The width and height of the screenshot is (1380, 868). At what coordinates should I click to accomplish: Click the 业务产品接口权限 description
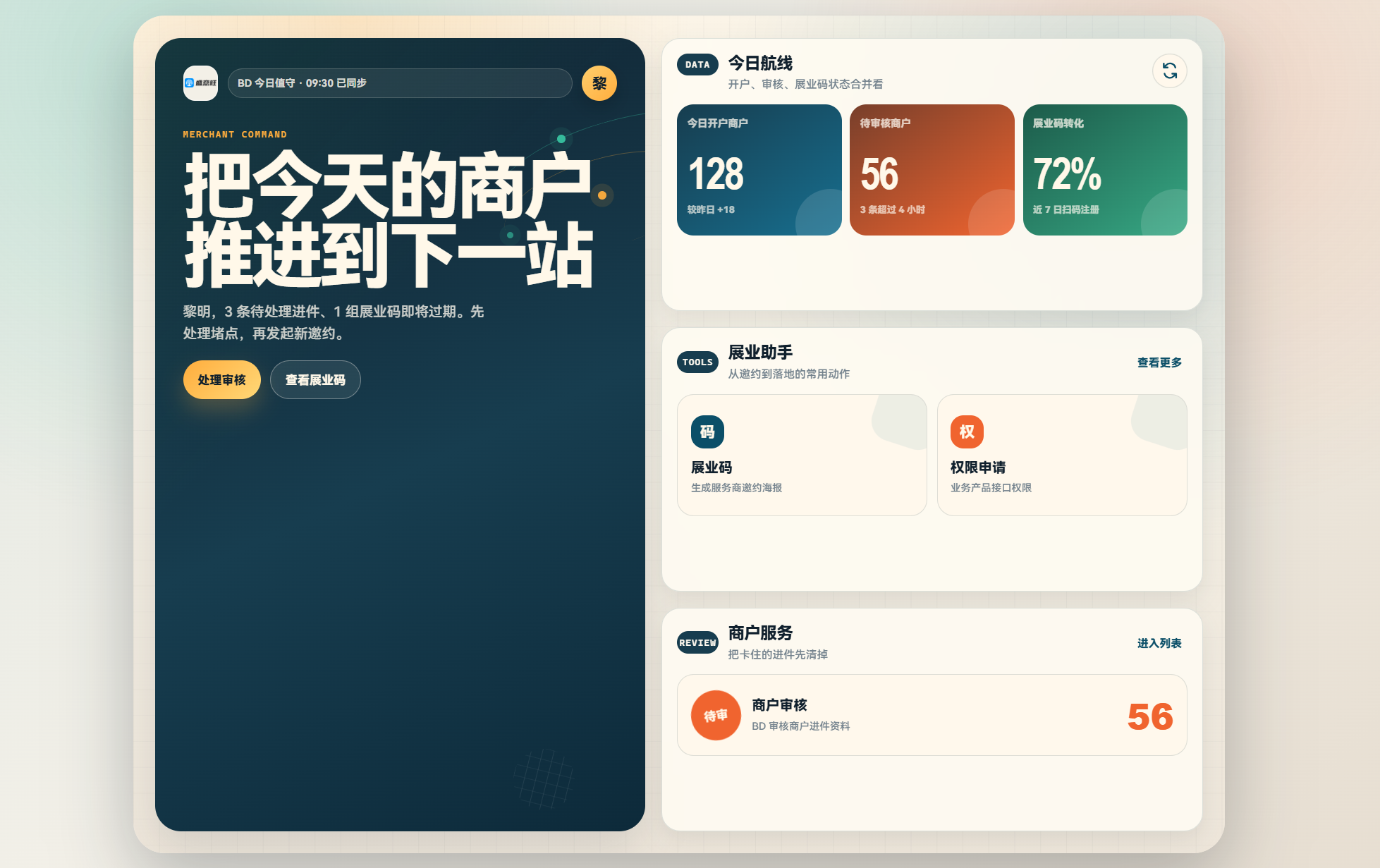click(x=991, y=488)
